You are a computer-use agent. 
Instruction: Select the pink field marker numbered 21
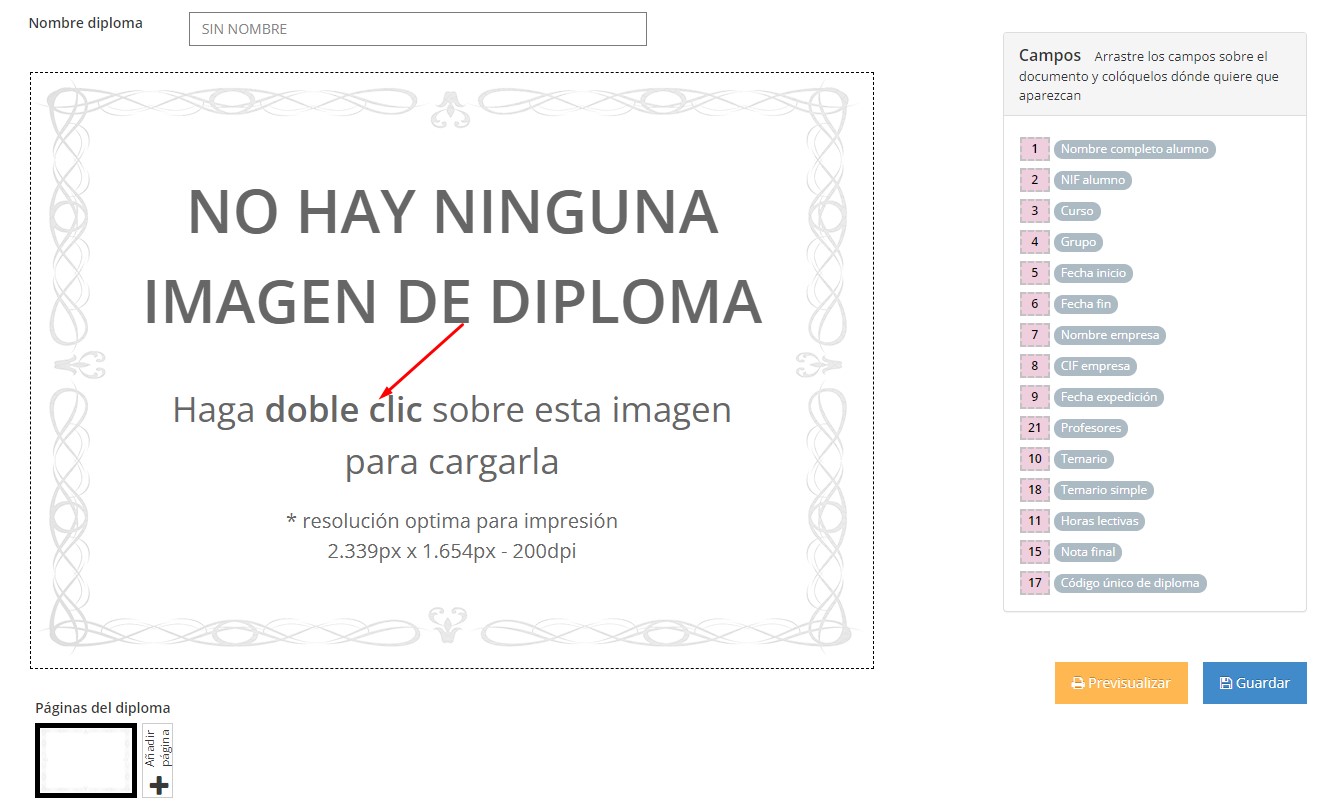pyautogui.click(x=1035, y=428)
